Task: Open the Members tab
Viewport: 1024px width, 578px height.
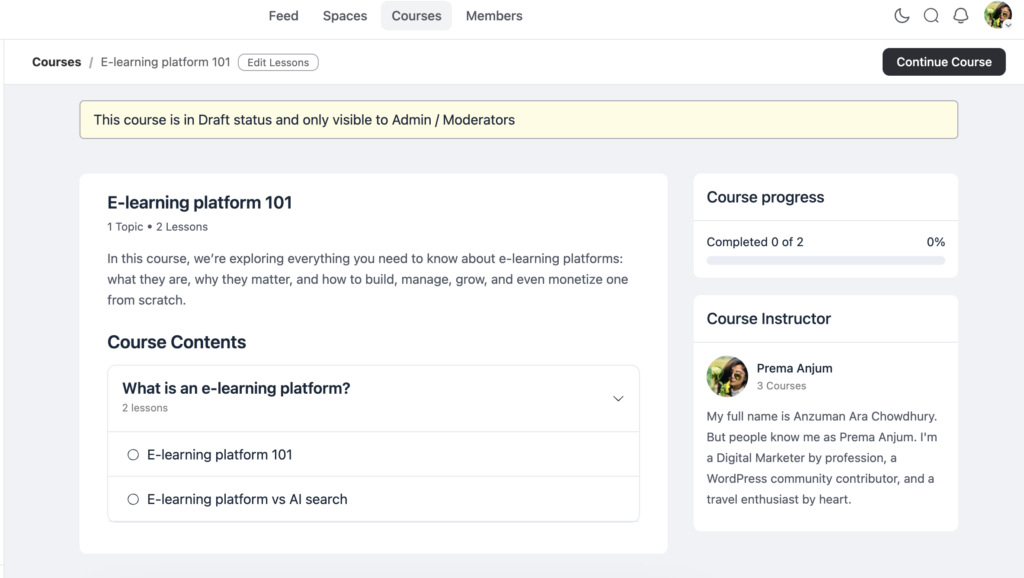Action: pos(493,16)
